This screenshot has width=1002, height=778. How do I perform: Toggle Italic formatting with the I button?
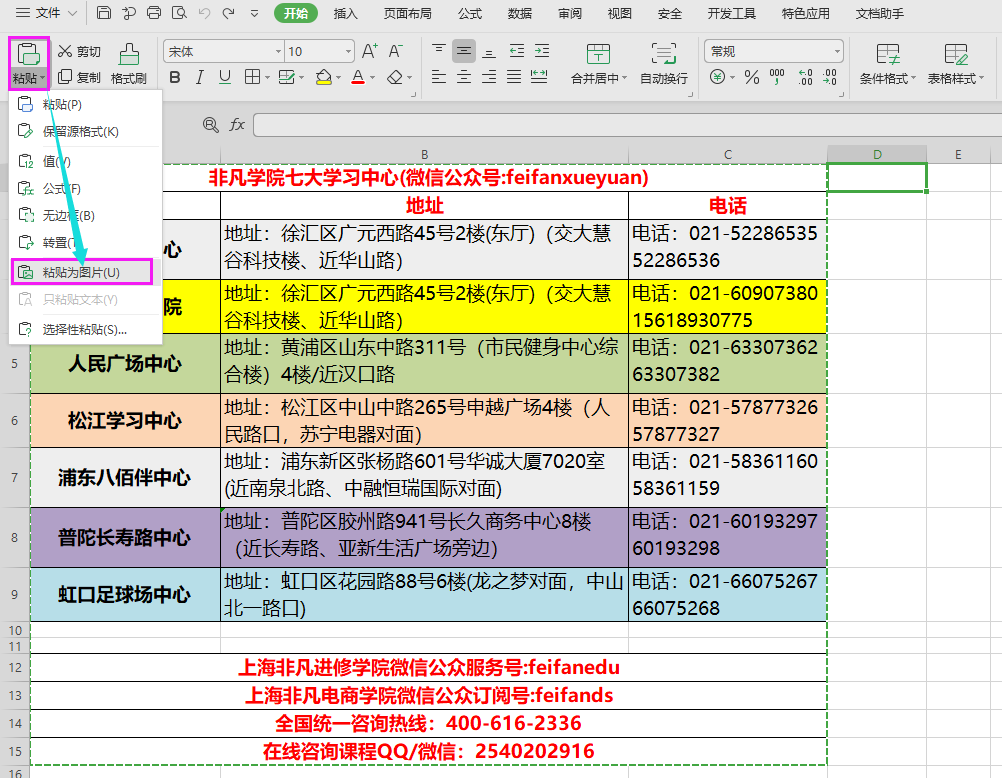tap(199, 77)
